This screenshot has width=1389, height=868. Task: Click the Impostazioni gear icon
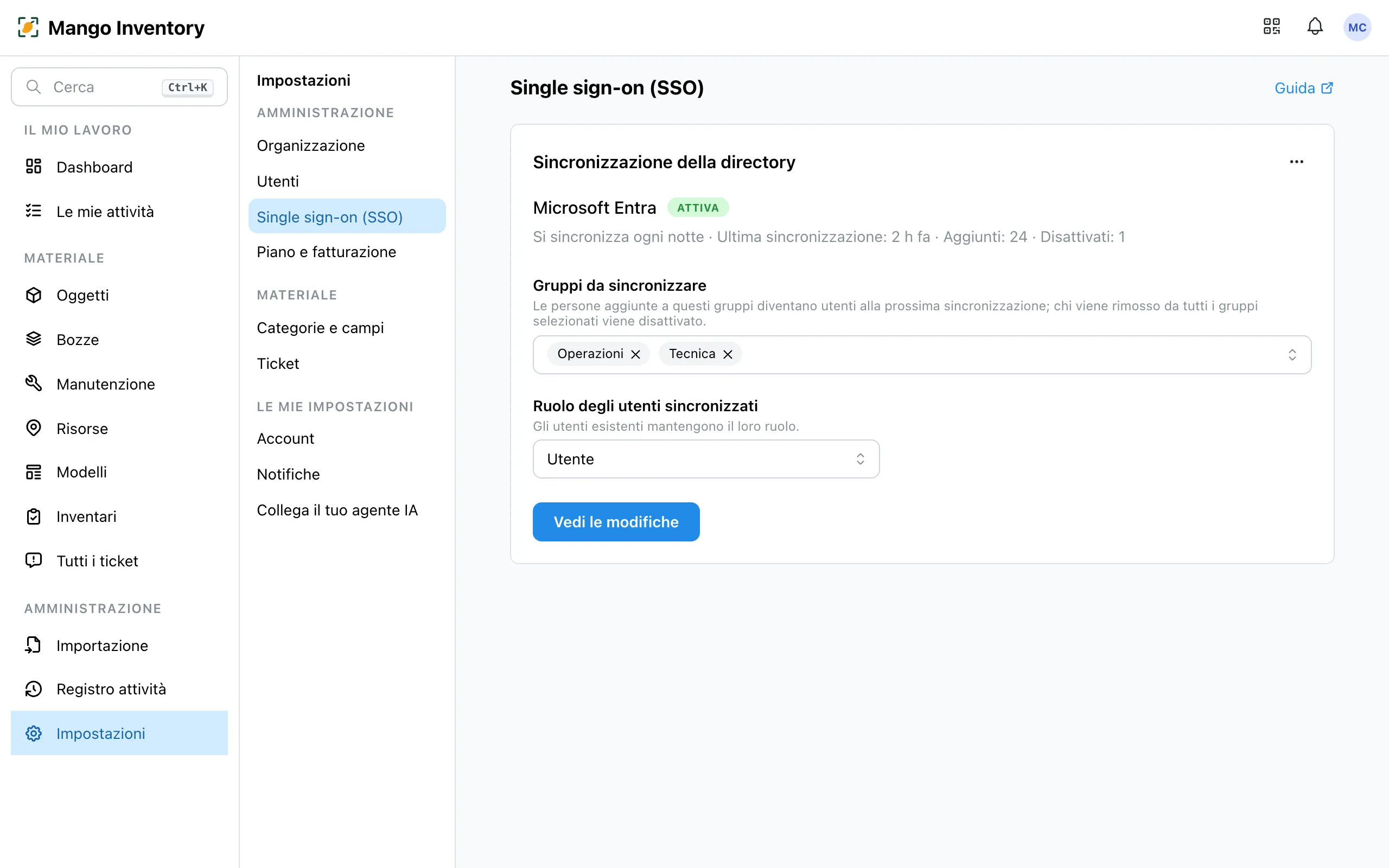[34, 733]
